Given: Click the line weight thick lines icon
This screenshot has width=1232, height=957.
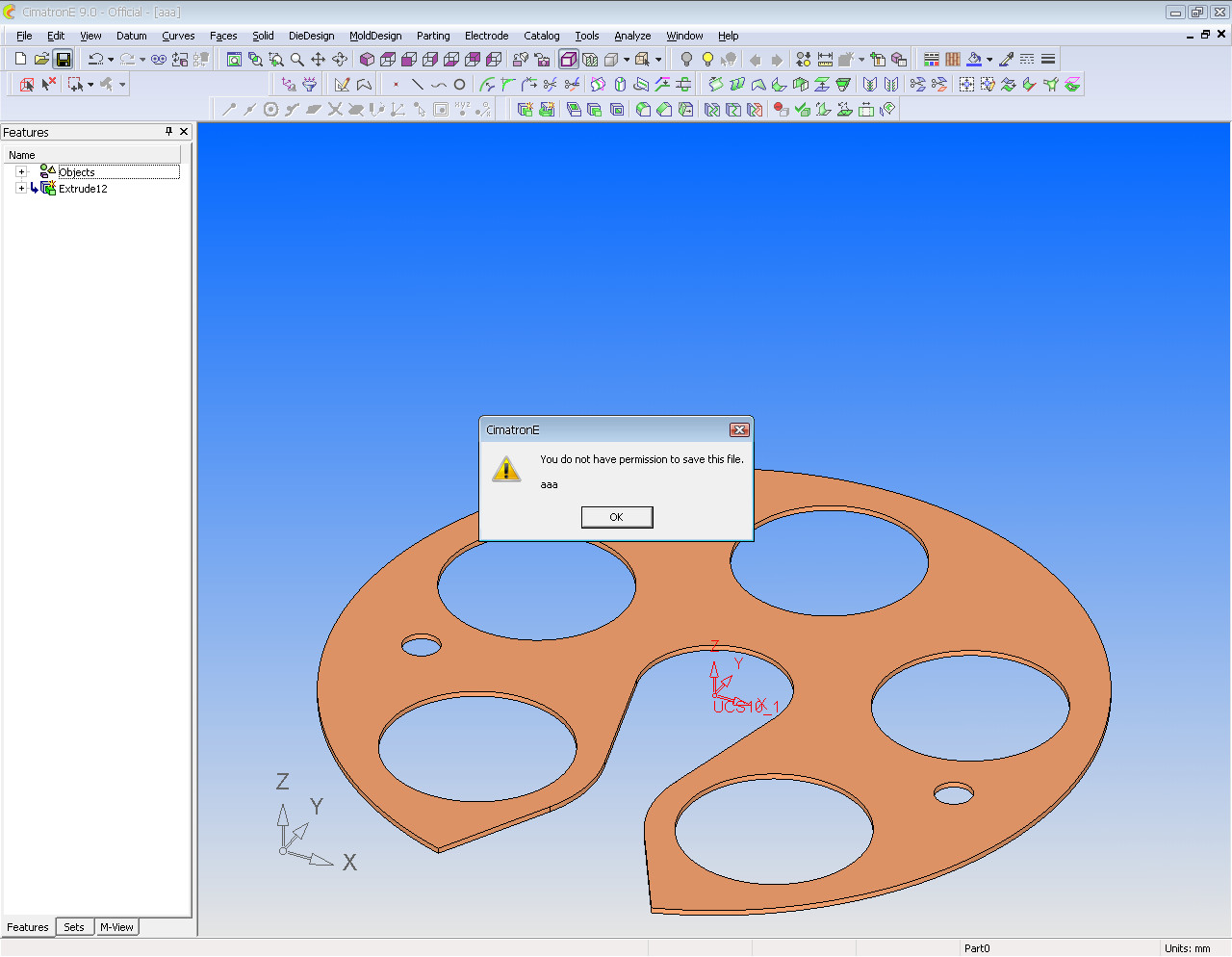Looking at the screenshot, I should pos(1048,59).
